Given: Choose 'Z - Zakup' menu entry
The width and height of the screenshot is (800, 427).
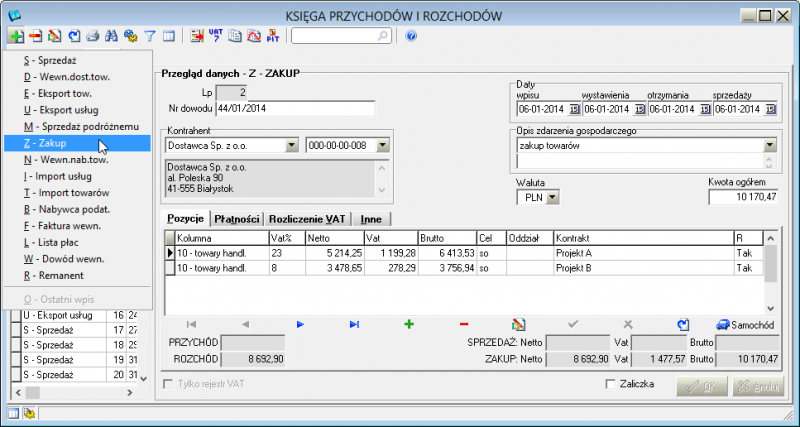Looking at the screenshot, I should click(x=77, y=143).
